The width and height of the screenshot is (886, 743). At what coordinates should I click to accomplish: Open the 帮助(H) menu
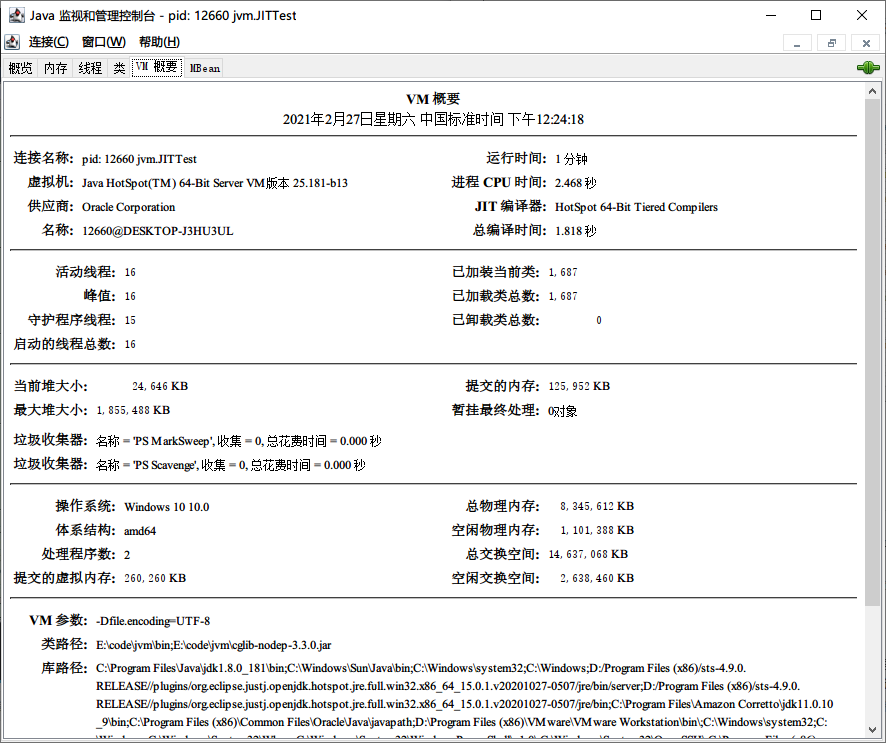pyautogui.click(x=159, y=42)
